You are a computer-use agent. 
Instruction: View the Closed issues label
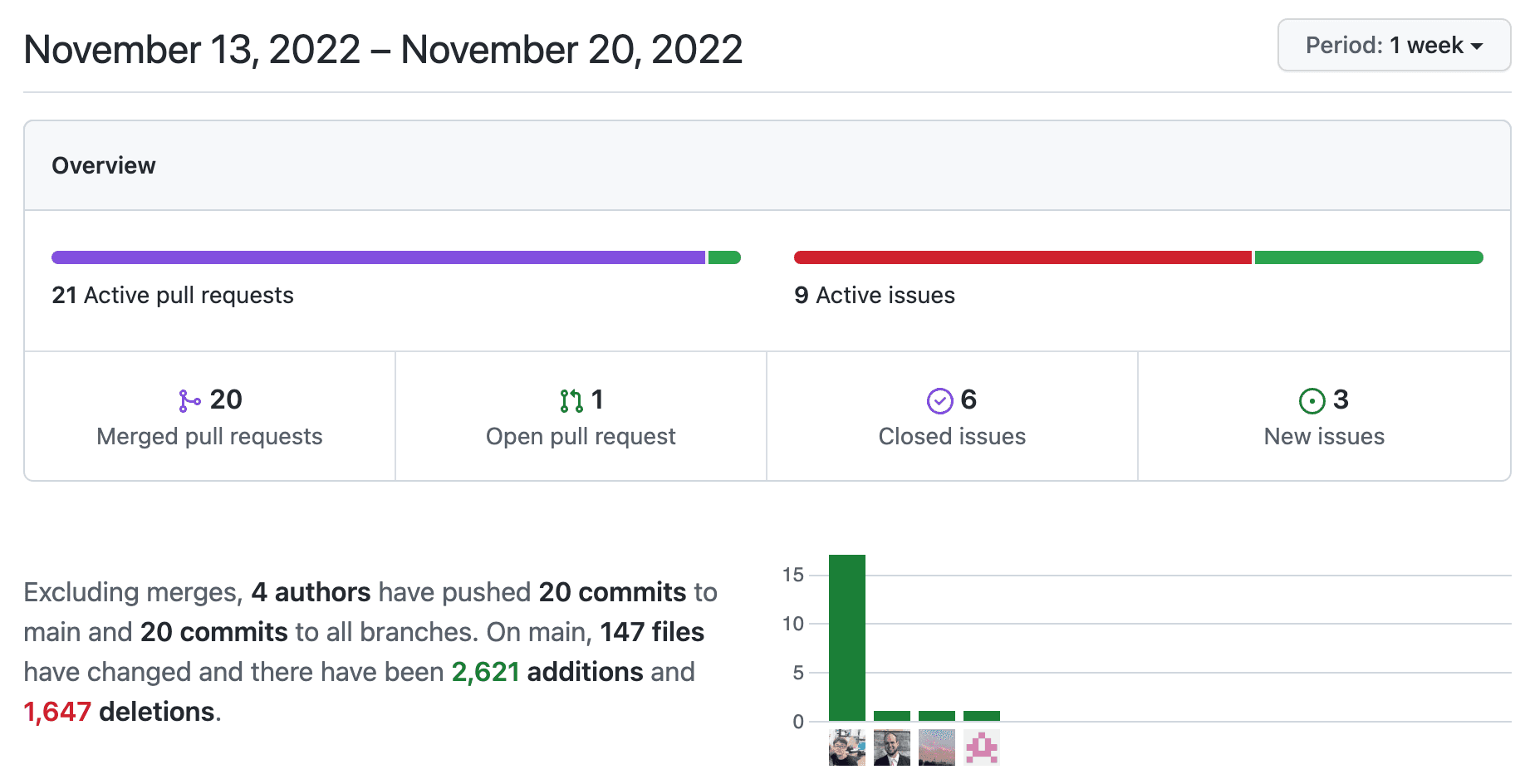952,437
